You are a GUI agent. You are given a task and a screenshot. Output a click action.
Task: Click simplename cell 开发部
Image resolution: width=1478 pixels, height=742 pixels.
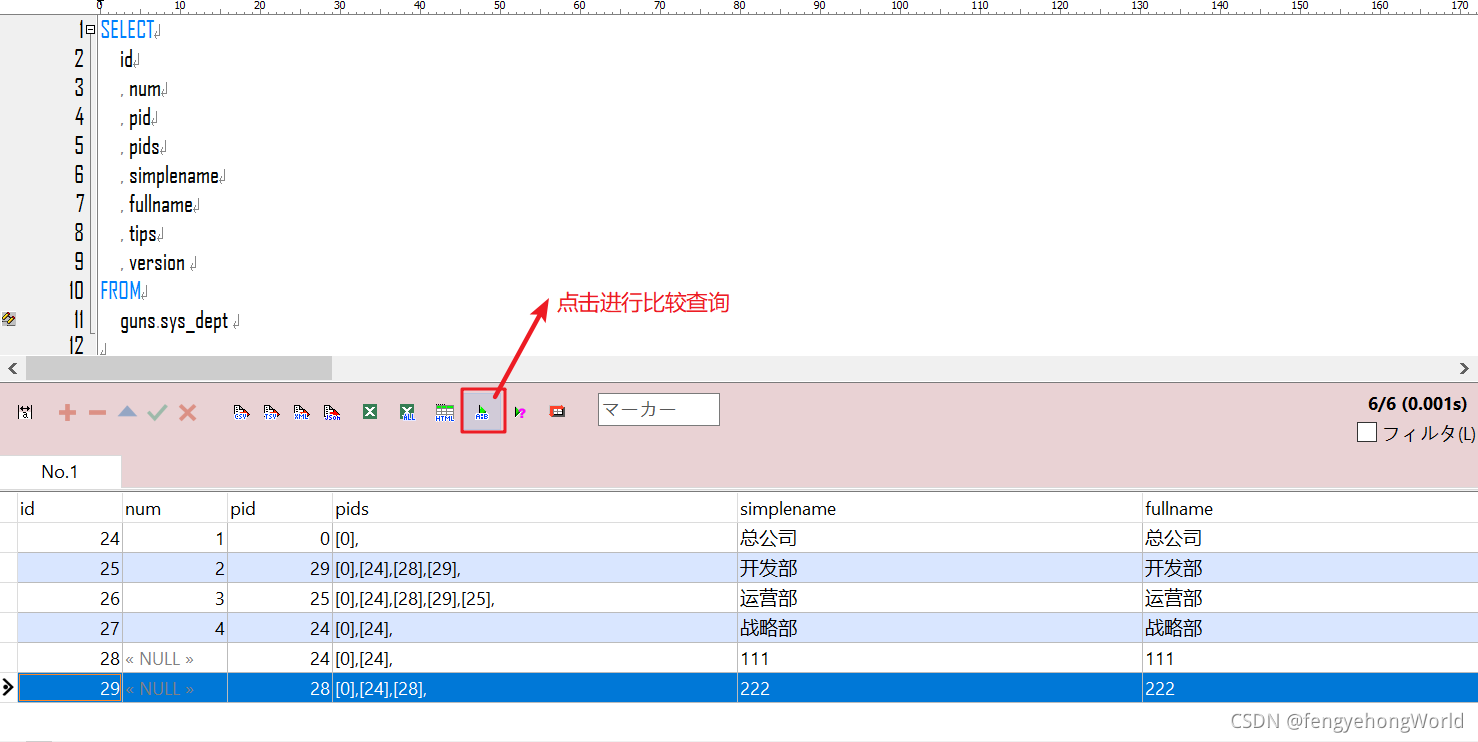pos(940,568)
